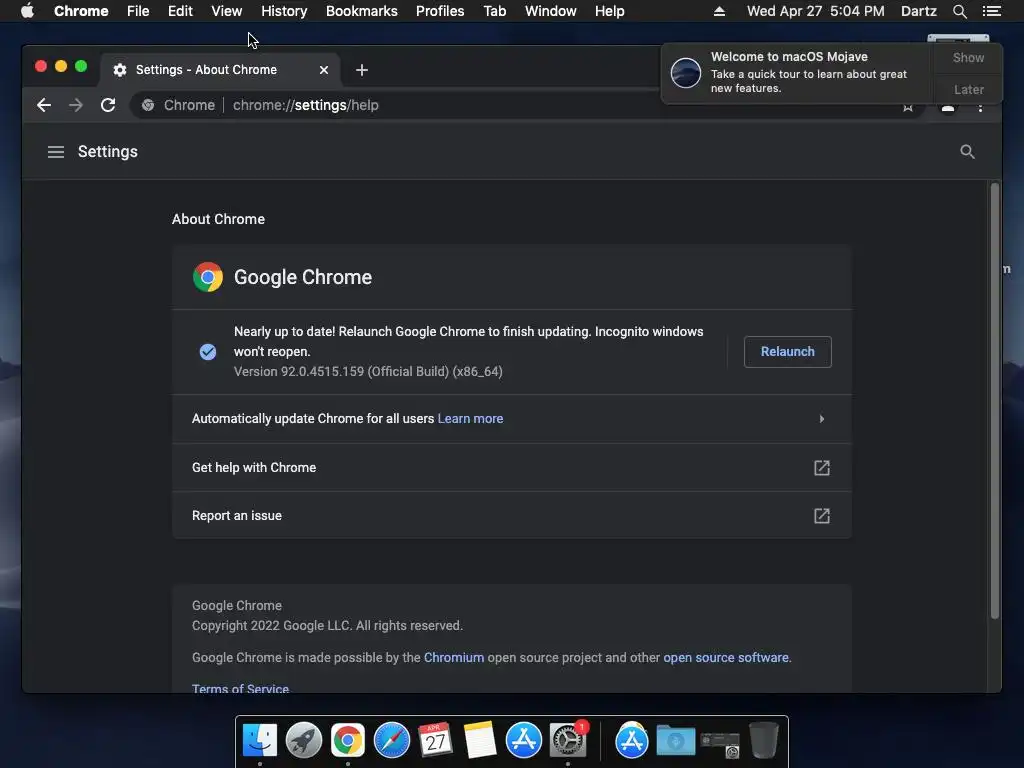Open Calendar from the dock
The image size is (1024, 768).
point(435,741)
